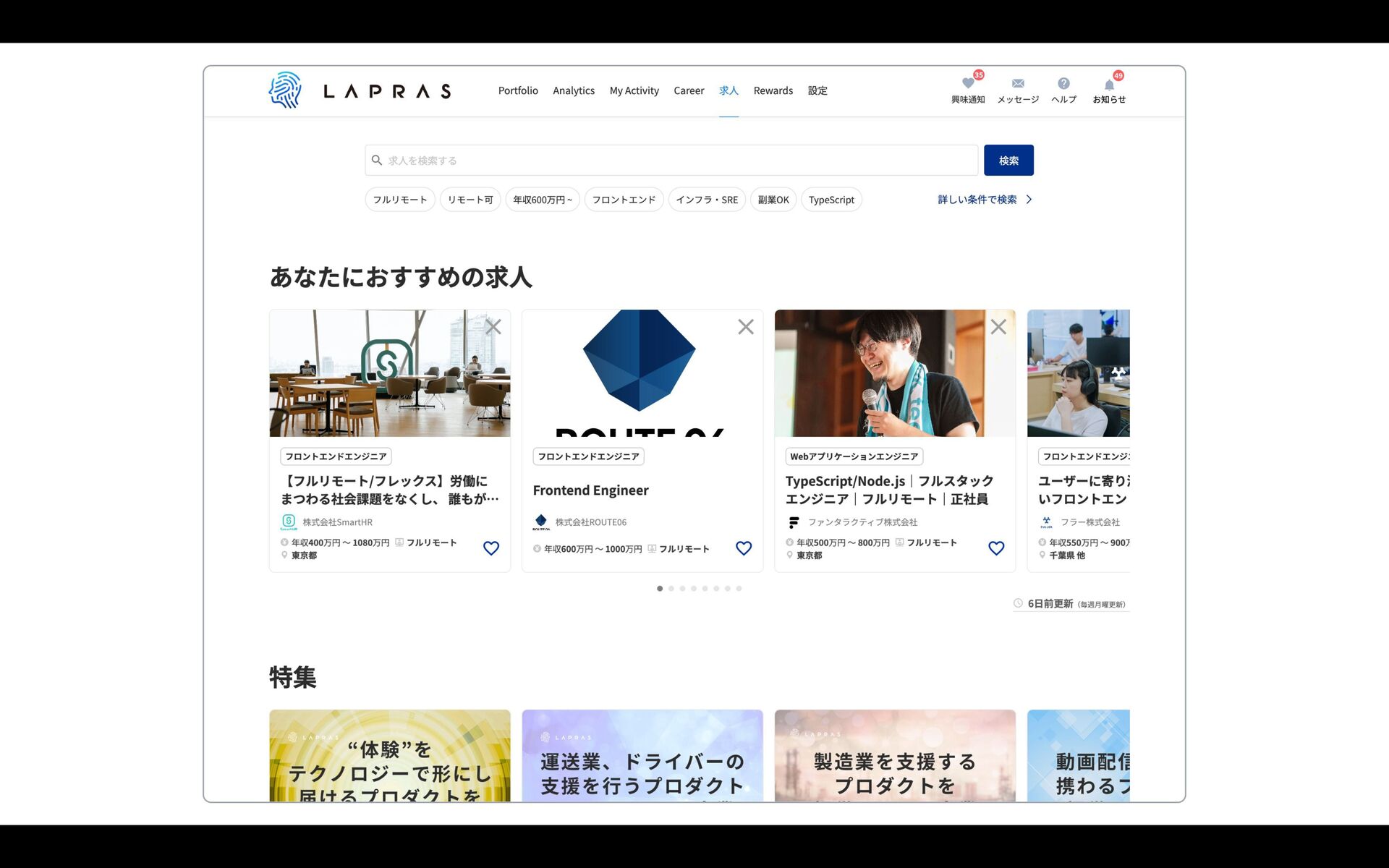Open the お知らせ bell notifications

point(1109,85)
